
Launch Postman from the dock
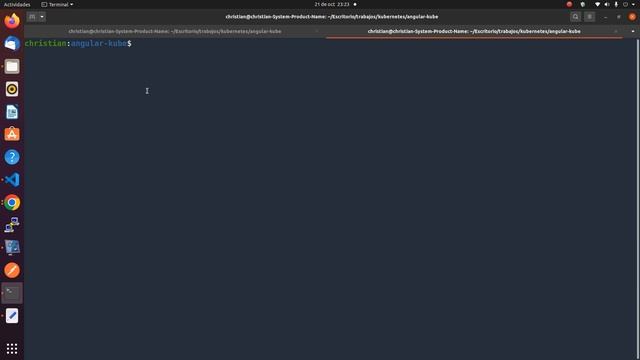[x=12, y=270]
